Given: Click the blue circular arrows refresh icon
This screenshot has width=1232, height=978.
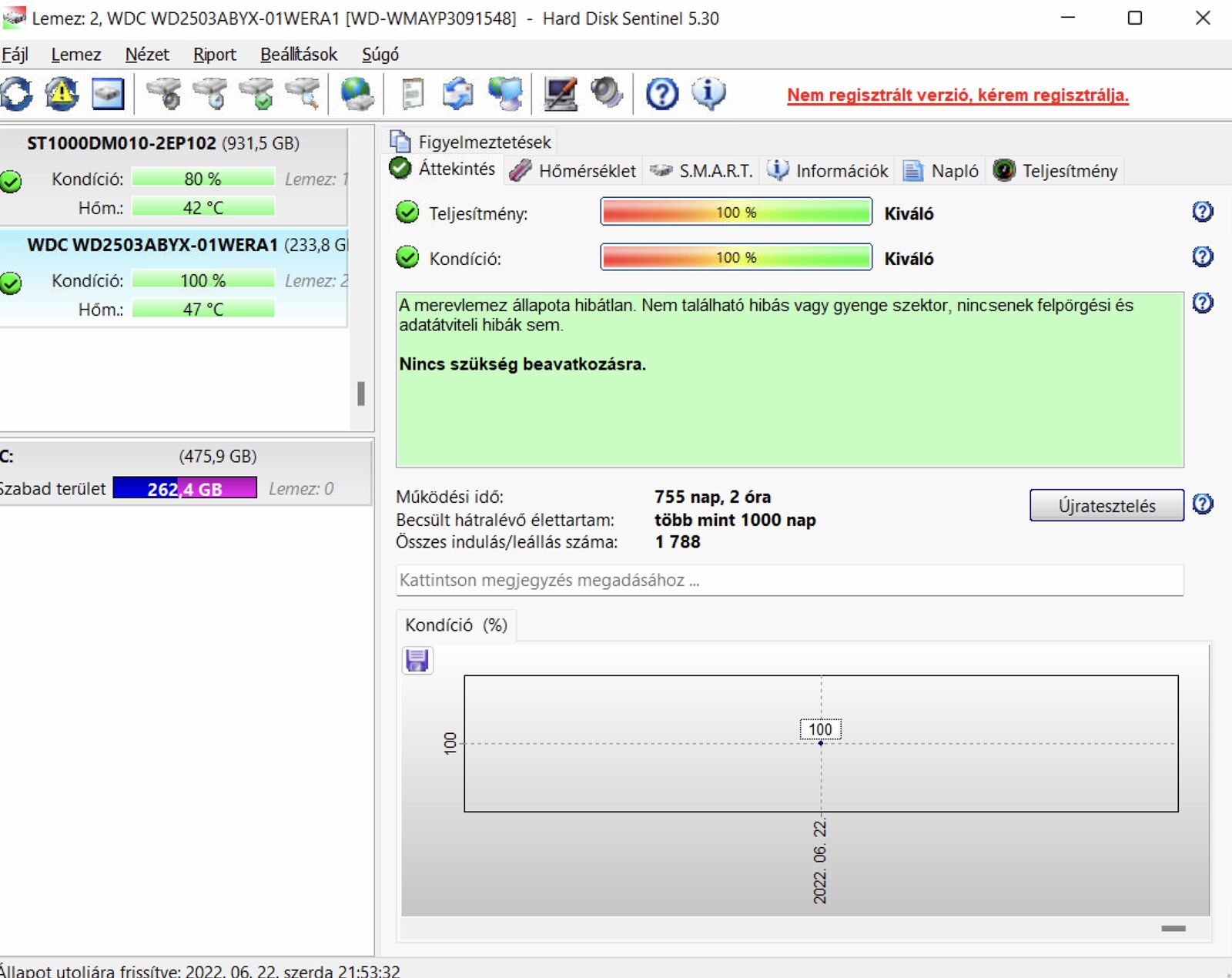Looking at the screenshot, I should point(16,94).
